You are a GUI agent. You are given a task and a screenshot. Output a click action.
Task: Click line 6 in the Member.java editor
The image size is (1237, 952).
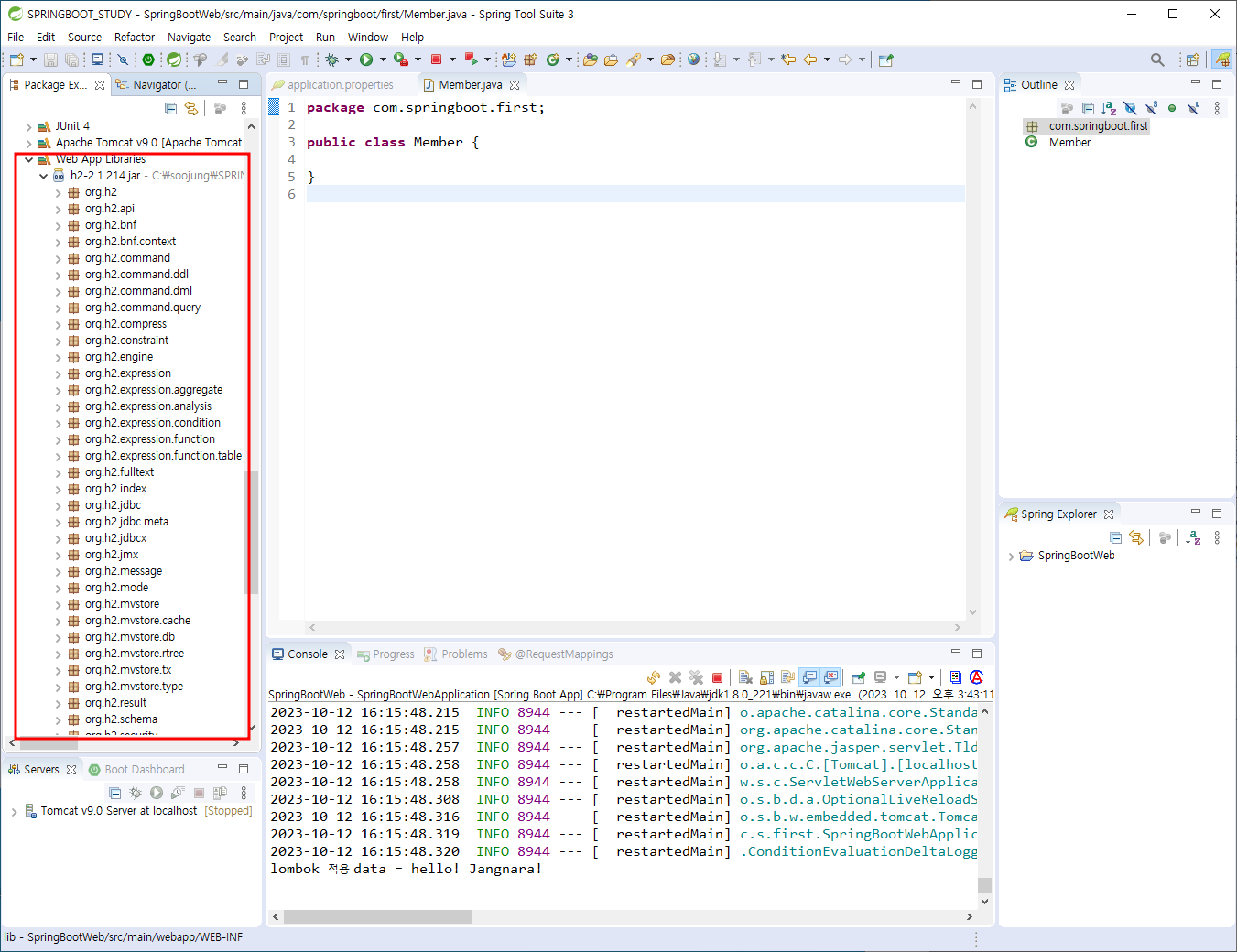click(x=635, y=194)
